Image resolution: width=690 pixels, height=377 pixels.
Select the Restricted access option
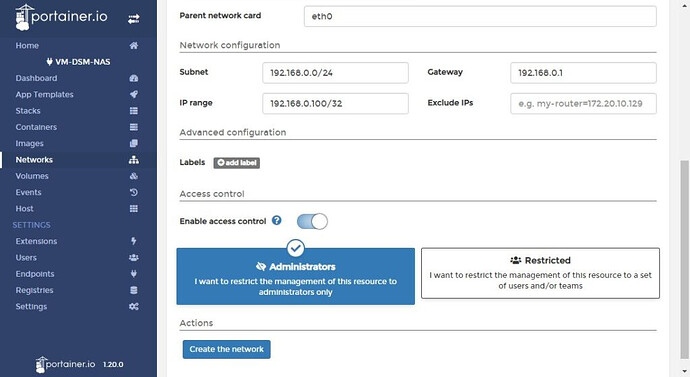coord(540,273)
